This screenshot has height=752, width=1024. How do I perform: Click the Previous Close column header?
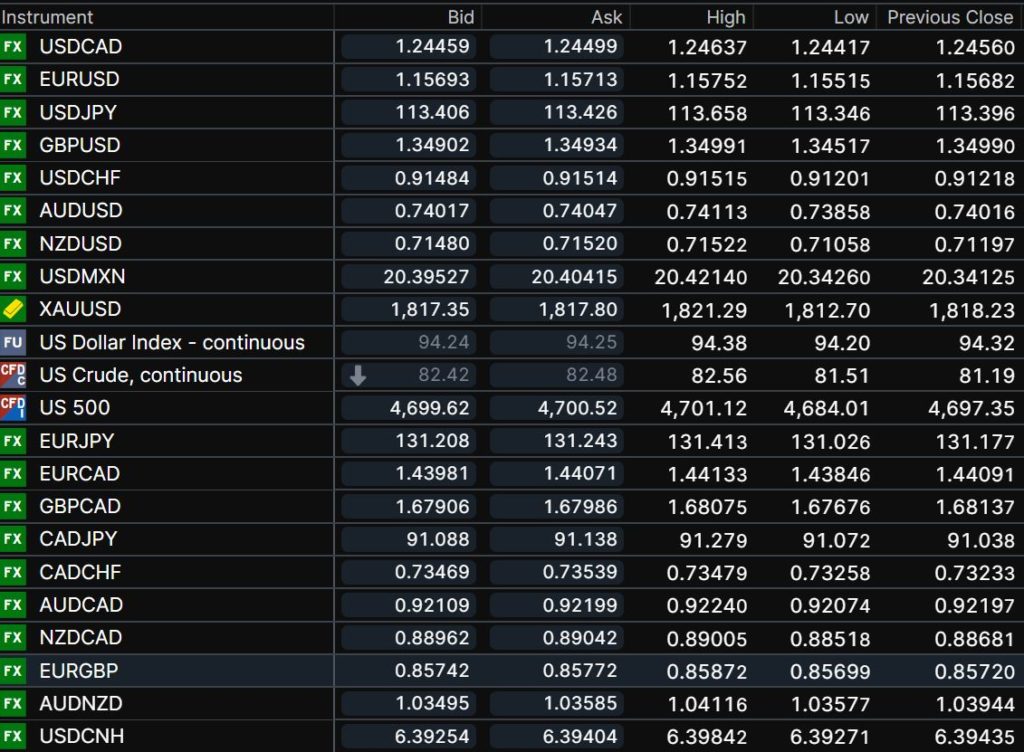point(949,17)
